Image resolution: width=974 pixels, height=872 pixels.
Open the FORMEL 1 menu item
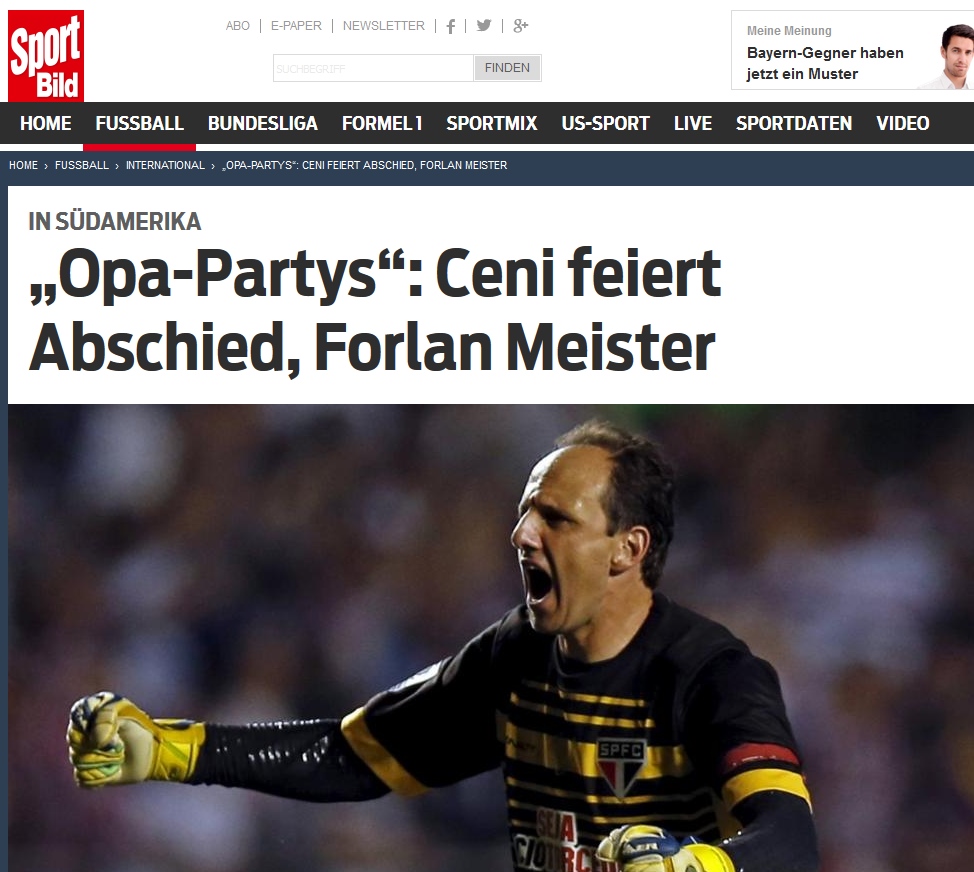(382, 123)
